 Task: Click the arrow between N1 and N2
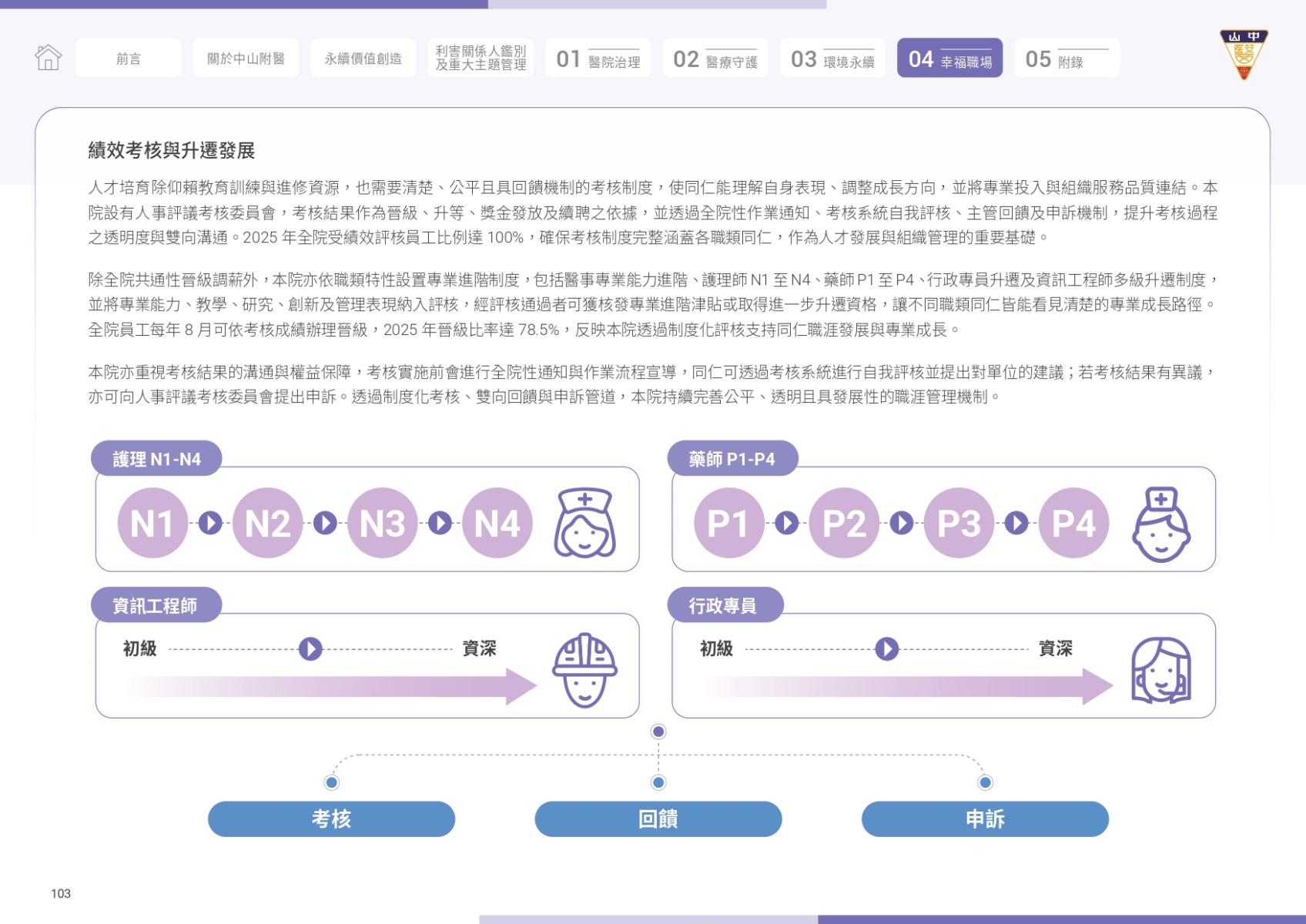click(210, 523)
